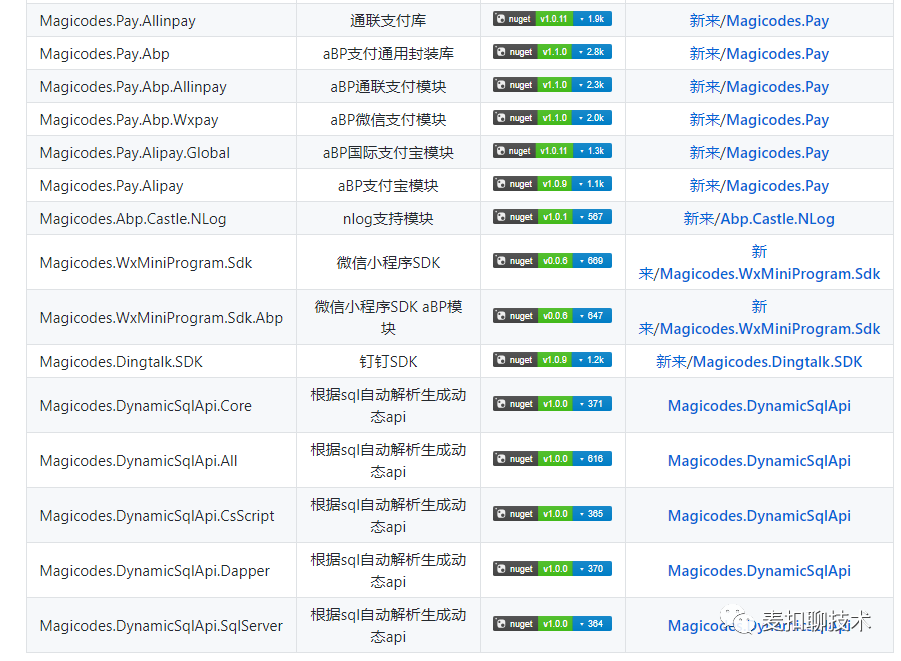Open 新来/Magicodes.Pay link in Magicodes.Pay.Alipay.Global row
Screen dimensions: 901x661
[x=759, y=153]
